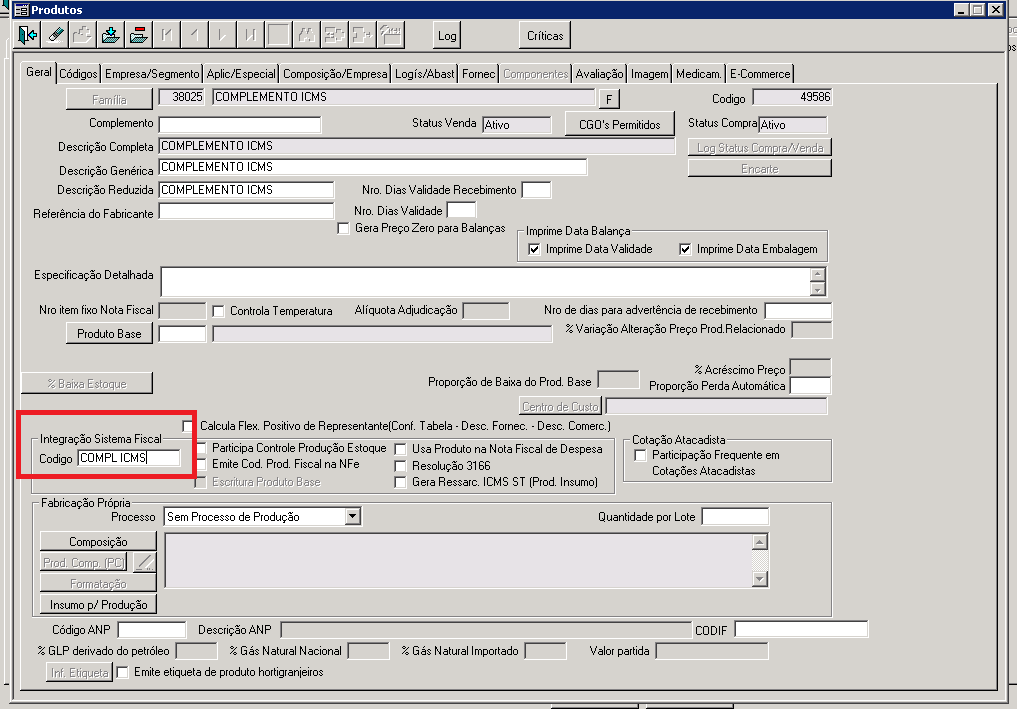The width and height of the screenshot is (1017, 709).
Task: Switch to Logís/Abast tab
Action: pyautogui.click(x=425, y=74)
